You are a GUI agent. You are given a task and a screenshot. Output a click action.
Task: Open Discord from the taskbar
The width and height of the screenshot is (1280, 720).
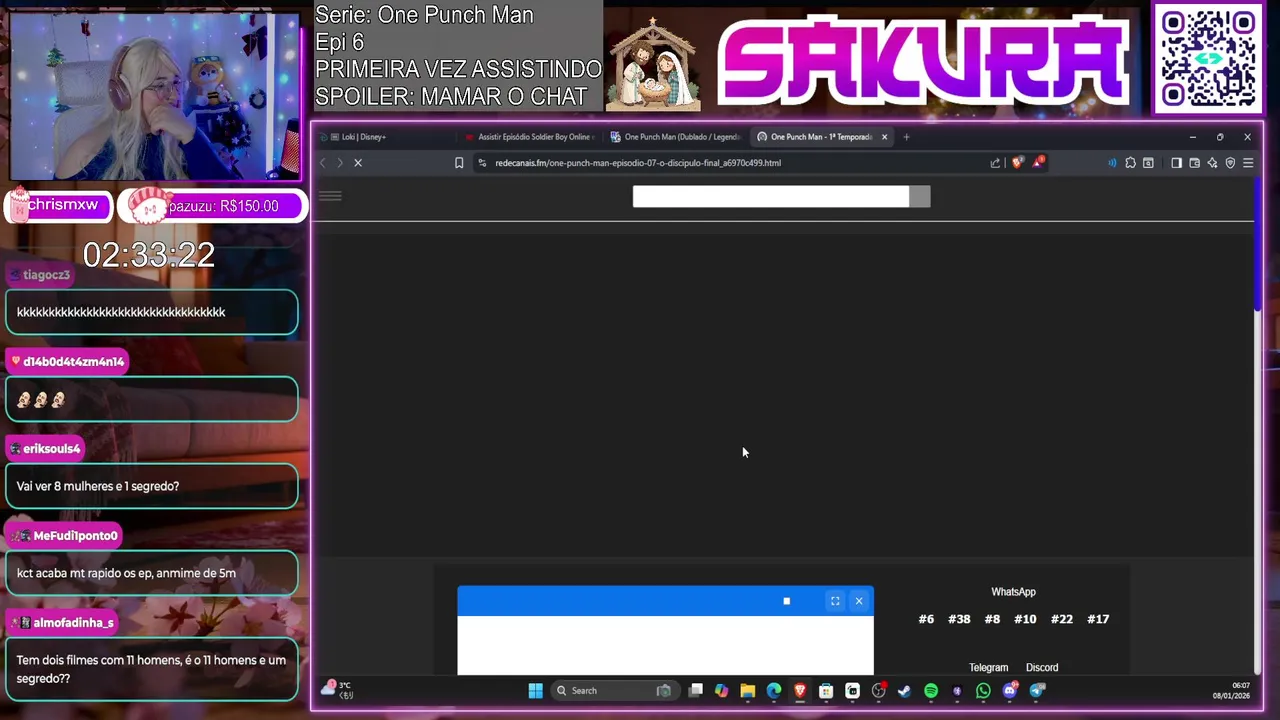[x=1010, y=691]
